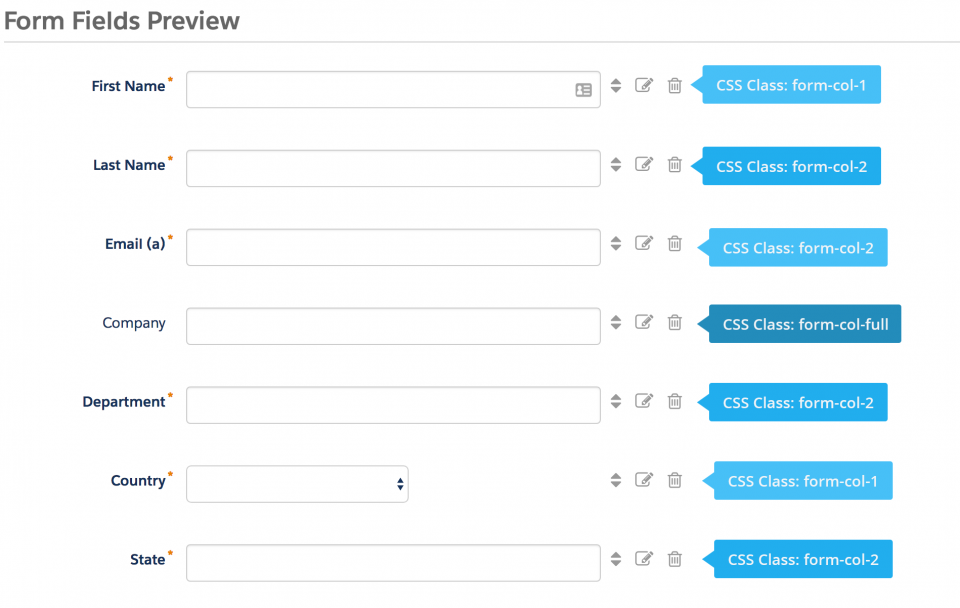Delete the State field

click(675, 559)
